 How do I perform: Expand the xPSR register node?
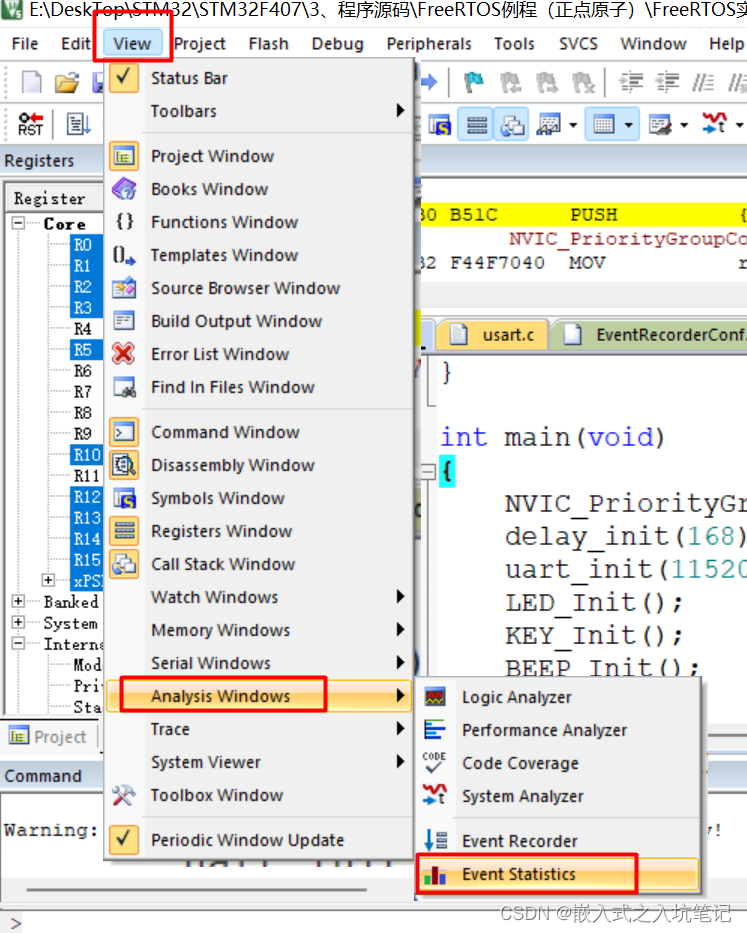48,580
